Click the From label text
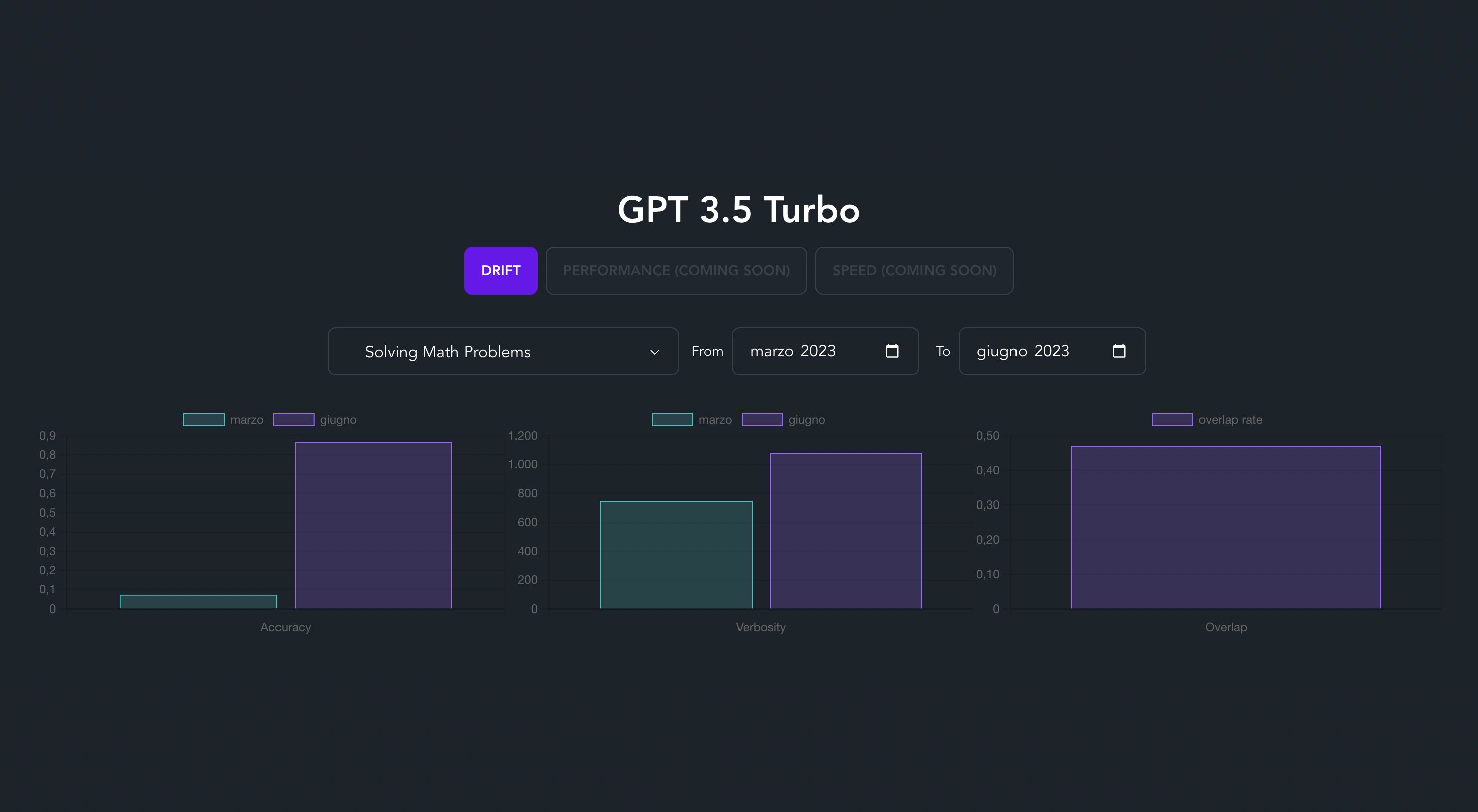 [707, 351]
